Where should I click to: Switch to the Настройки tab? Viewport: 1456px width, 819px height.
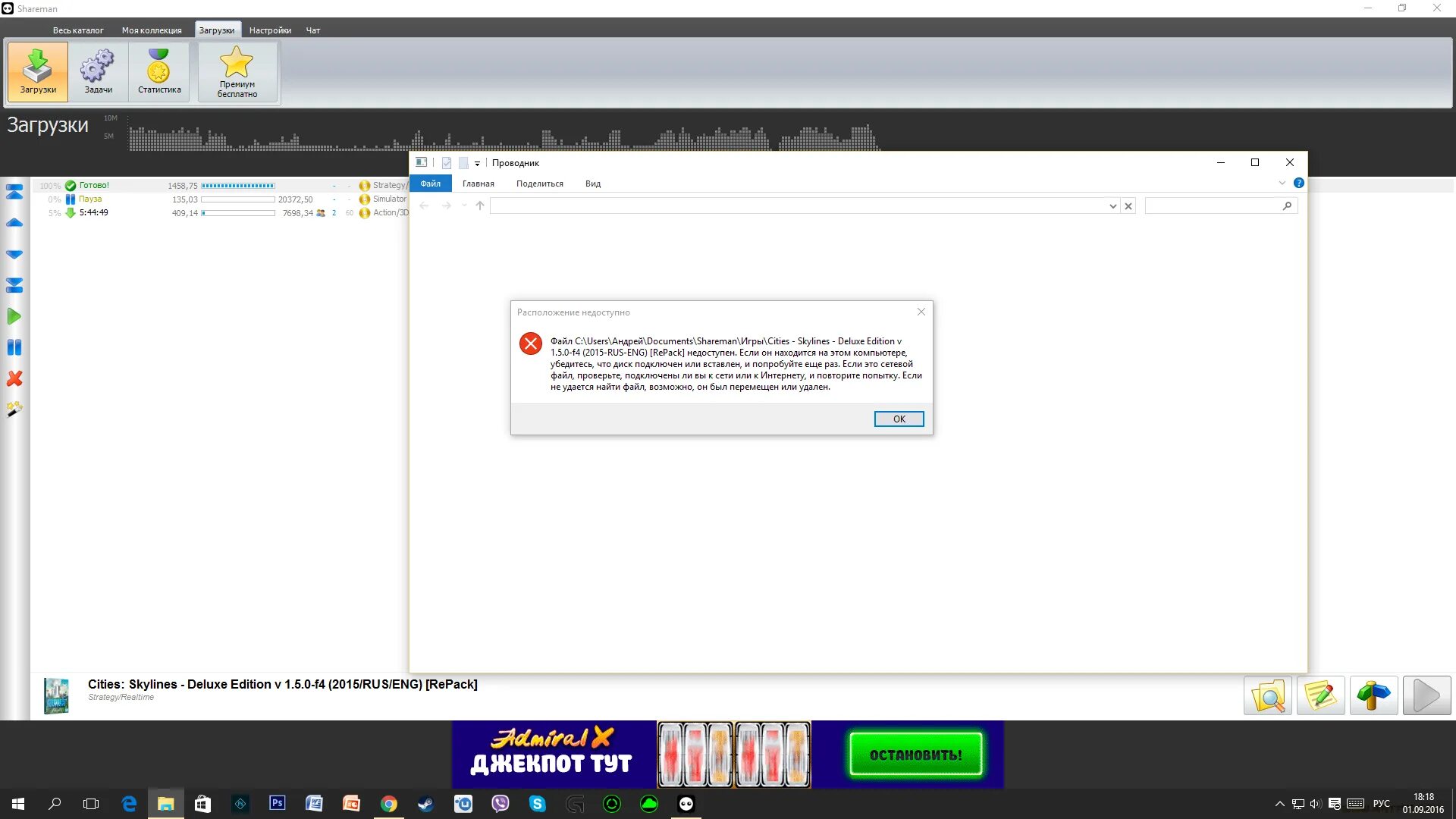pyautogui.click(x=270, y=30)
